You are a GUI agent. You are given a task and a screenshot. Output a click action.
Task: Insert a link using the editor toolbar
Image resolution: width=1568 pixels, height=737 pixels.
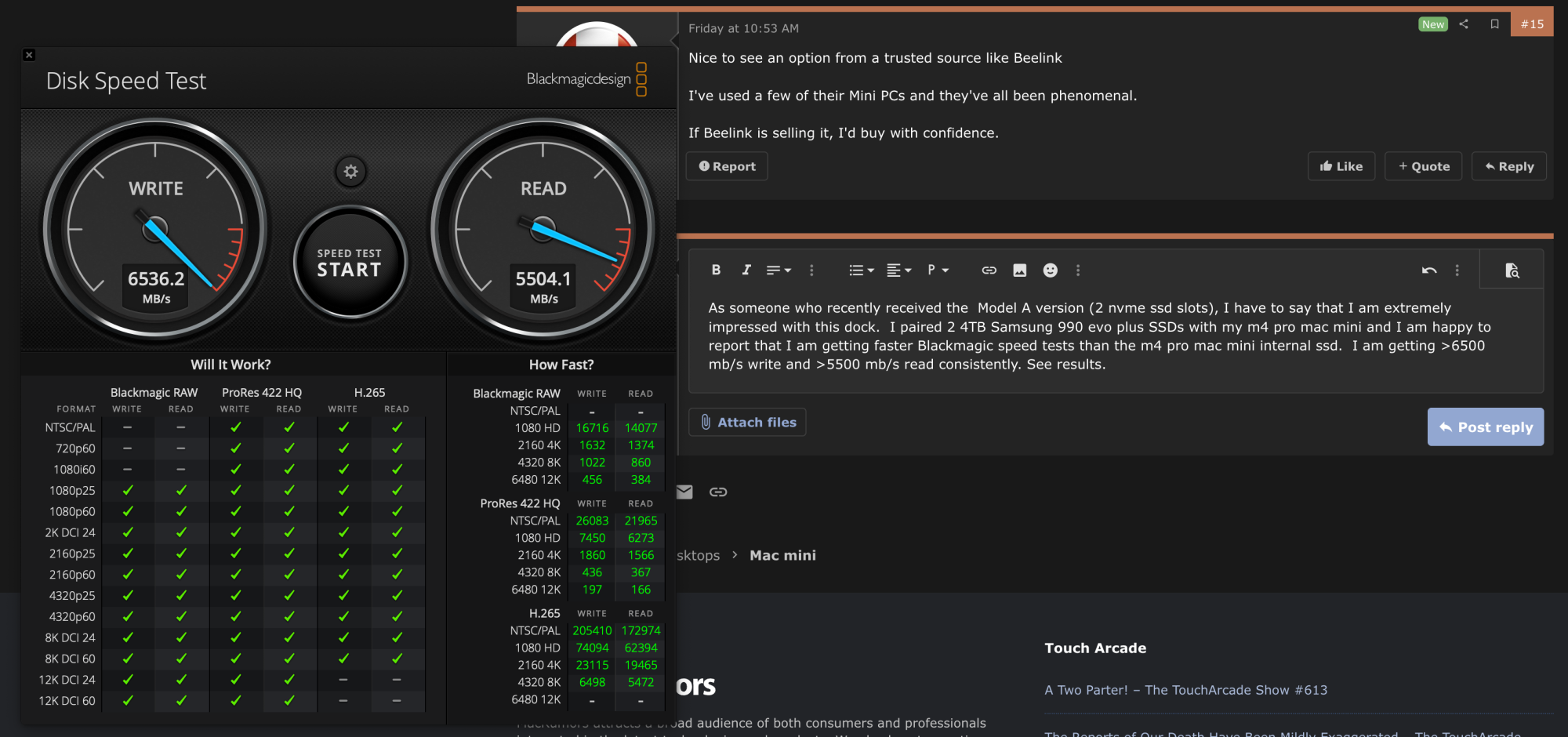(x=989, y=270)
